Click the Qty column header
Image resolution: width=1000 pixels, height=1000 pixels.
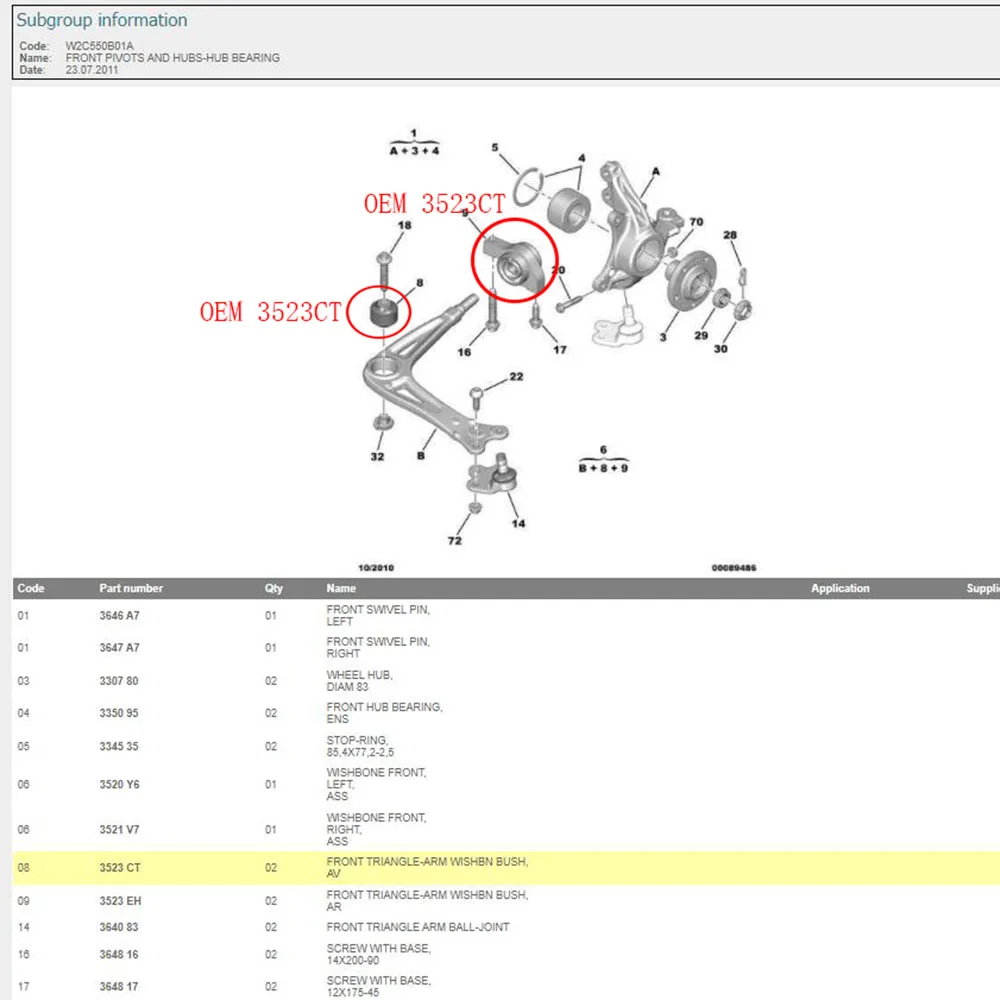pos(274,588)
